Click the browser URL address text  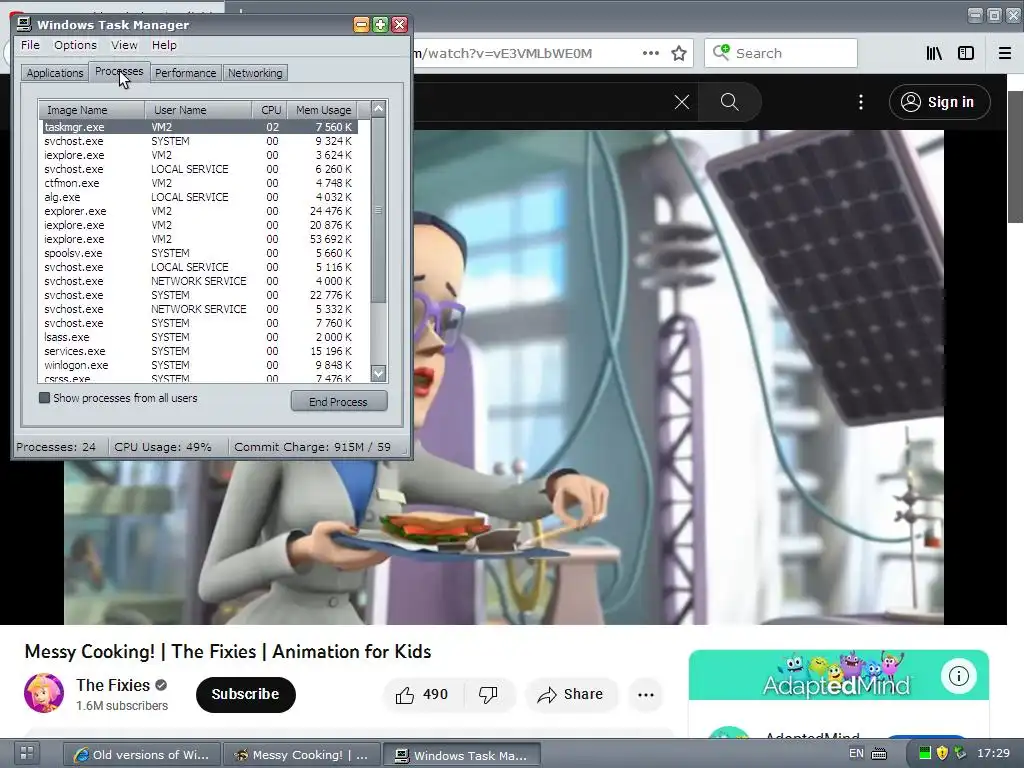pos(503,54)
